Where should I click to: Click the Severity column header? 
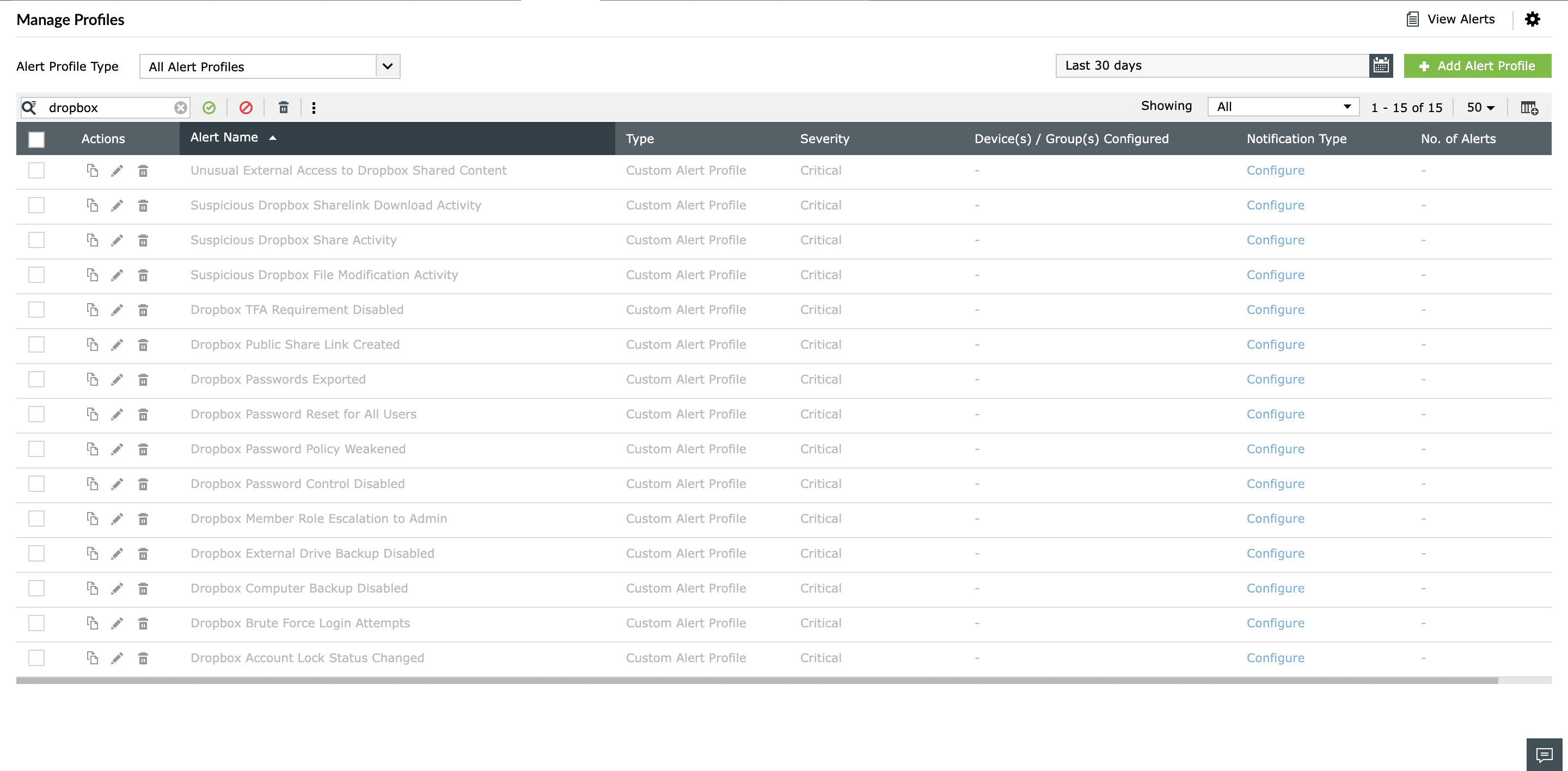(824, 139)
